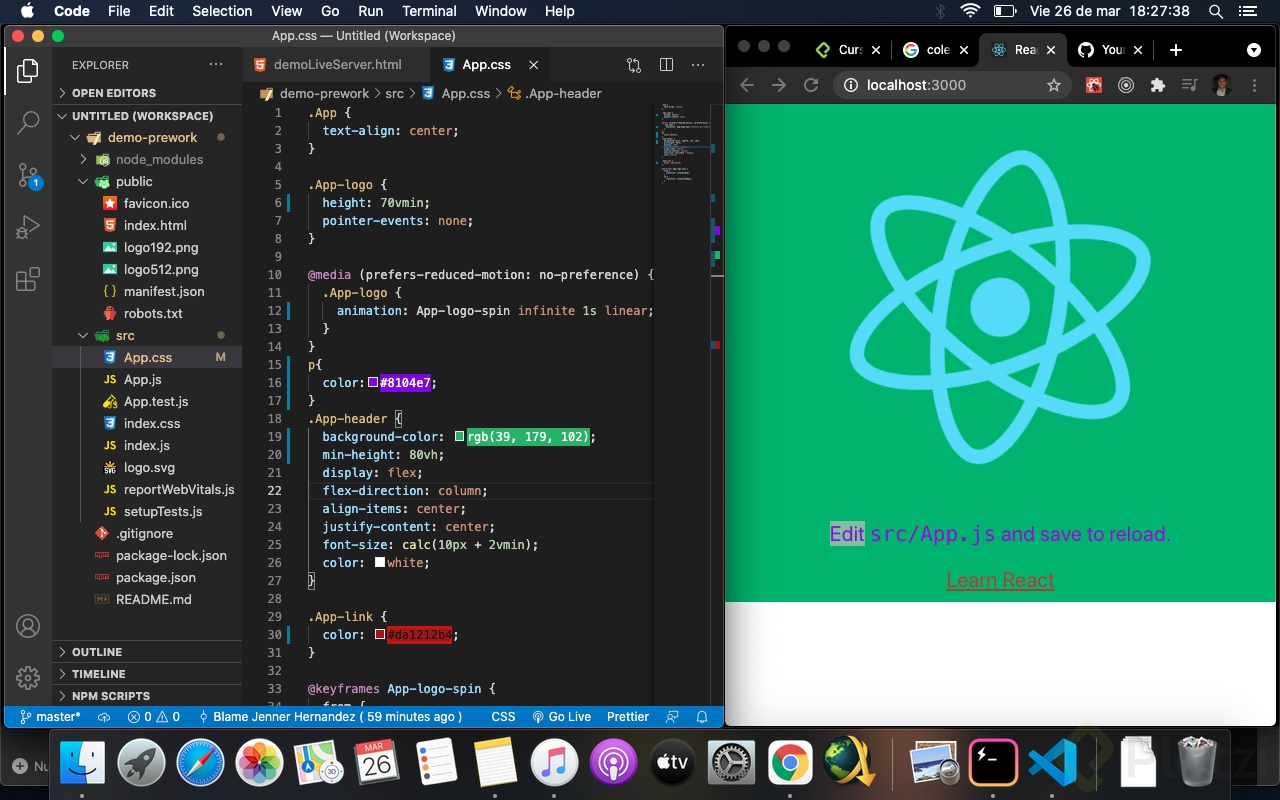
Task: Click the Learn React link
Action: pyautogui.click(x=1000, y=580)
